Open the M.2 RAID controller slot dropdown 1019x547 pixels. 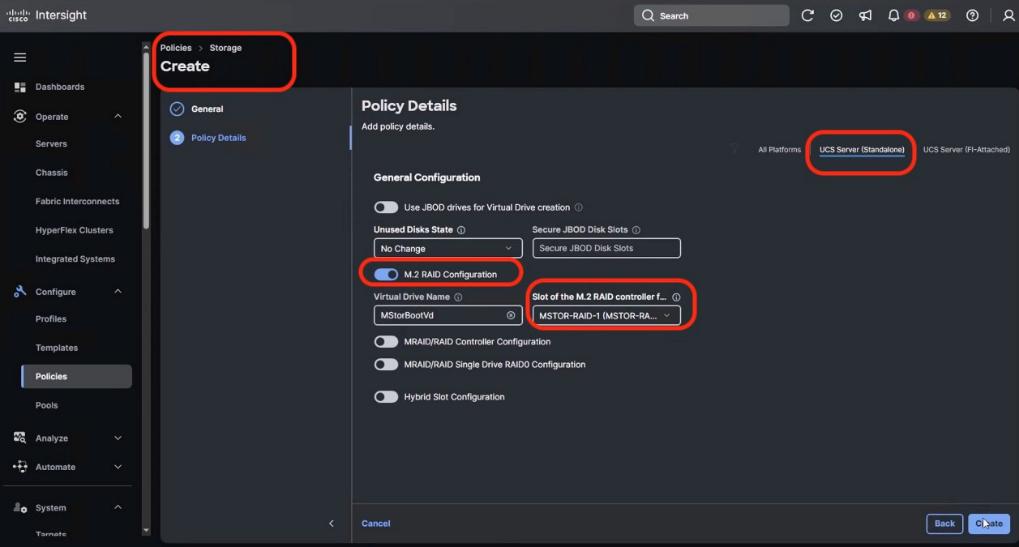606,315
